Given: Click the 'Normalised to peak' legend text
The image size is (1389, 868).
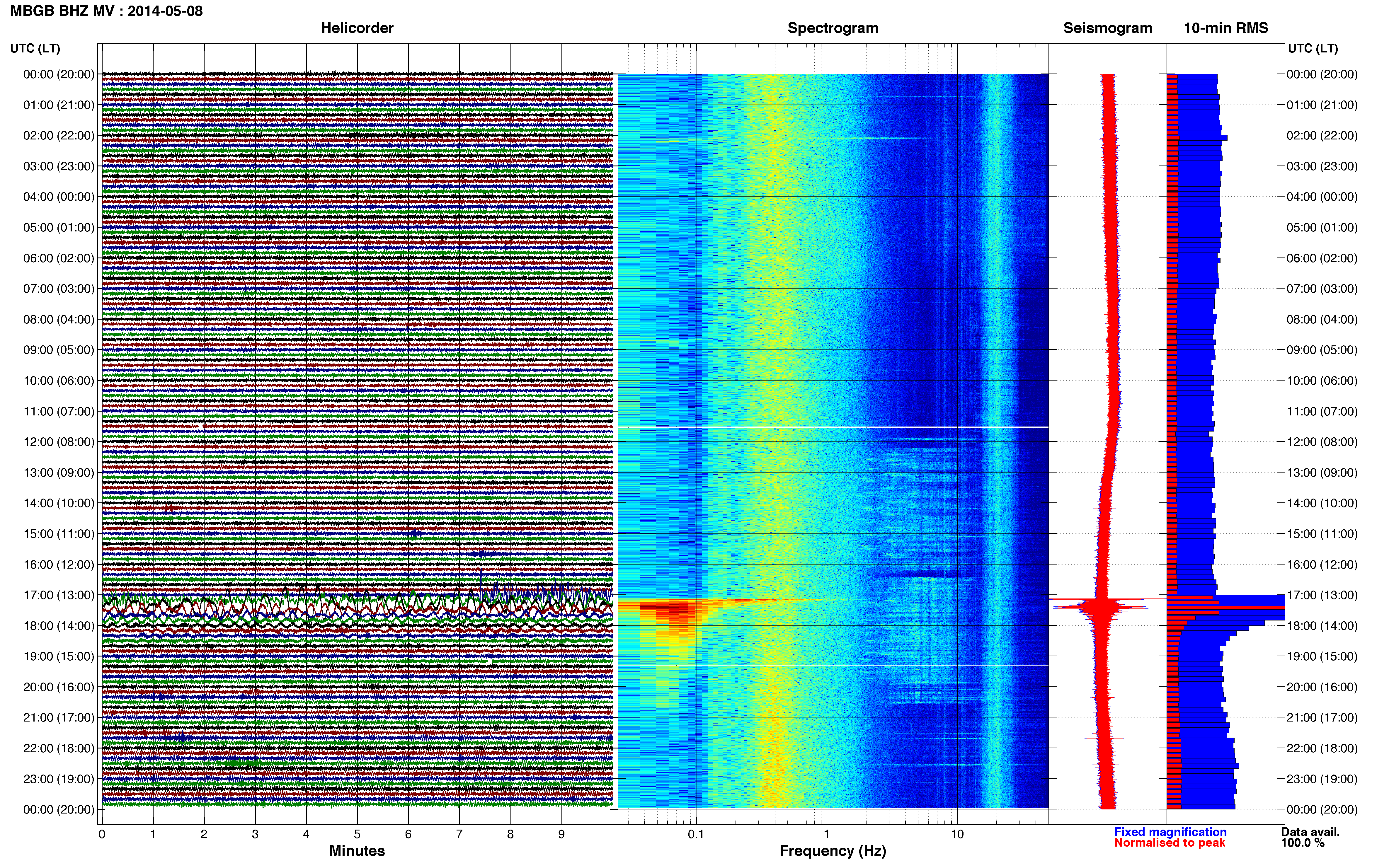Looking at the screenshot, I should tap(1170, 843).
